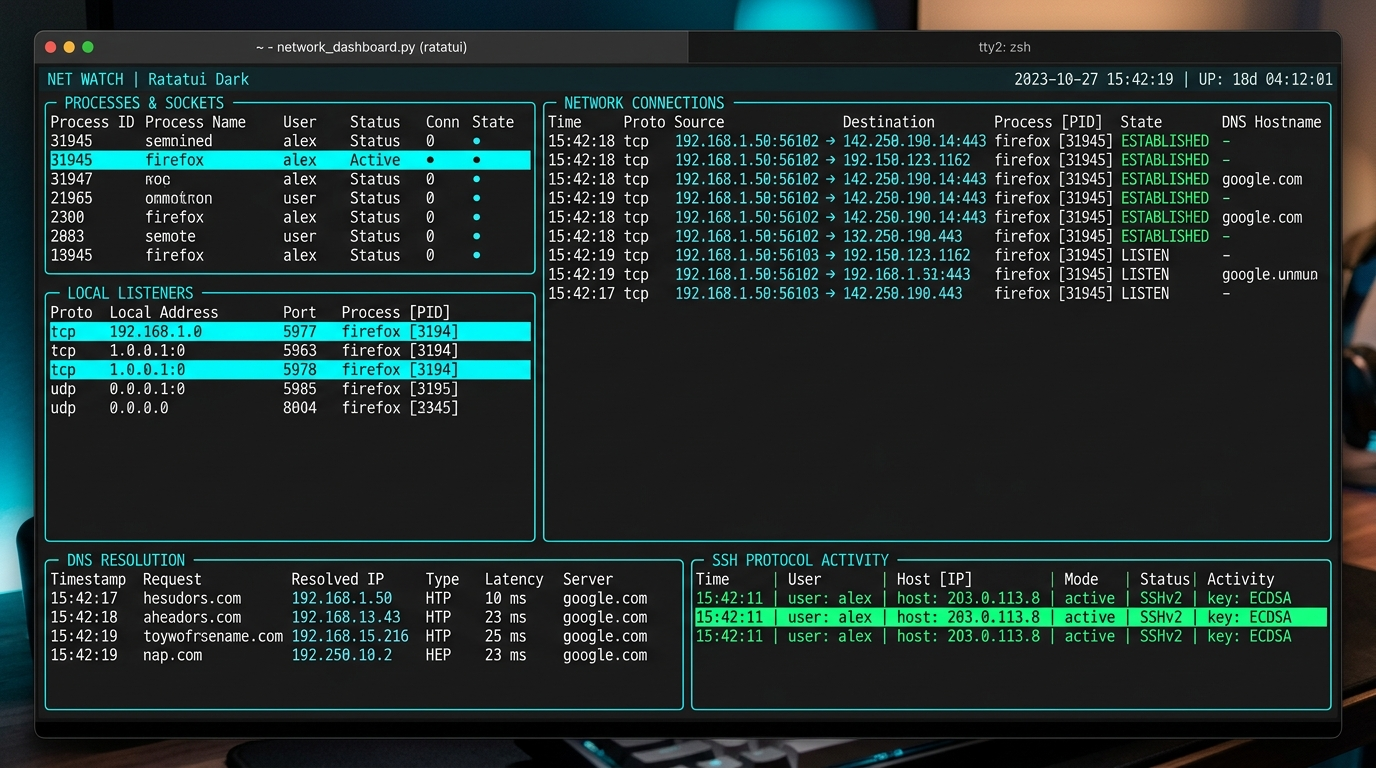Select the SSH PROTOCOL ACTIVITY panel title
1376x768 pixels.
pos(800,560)
